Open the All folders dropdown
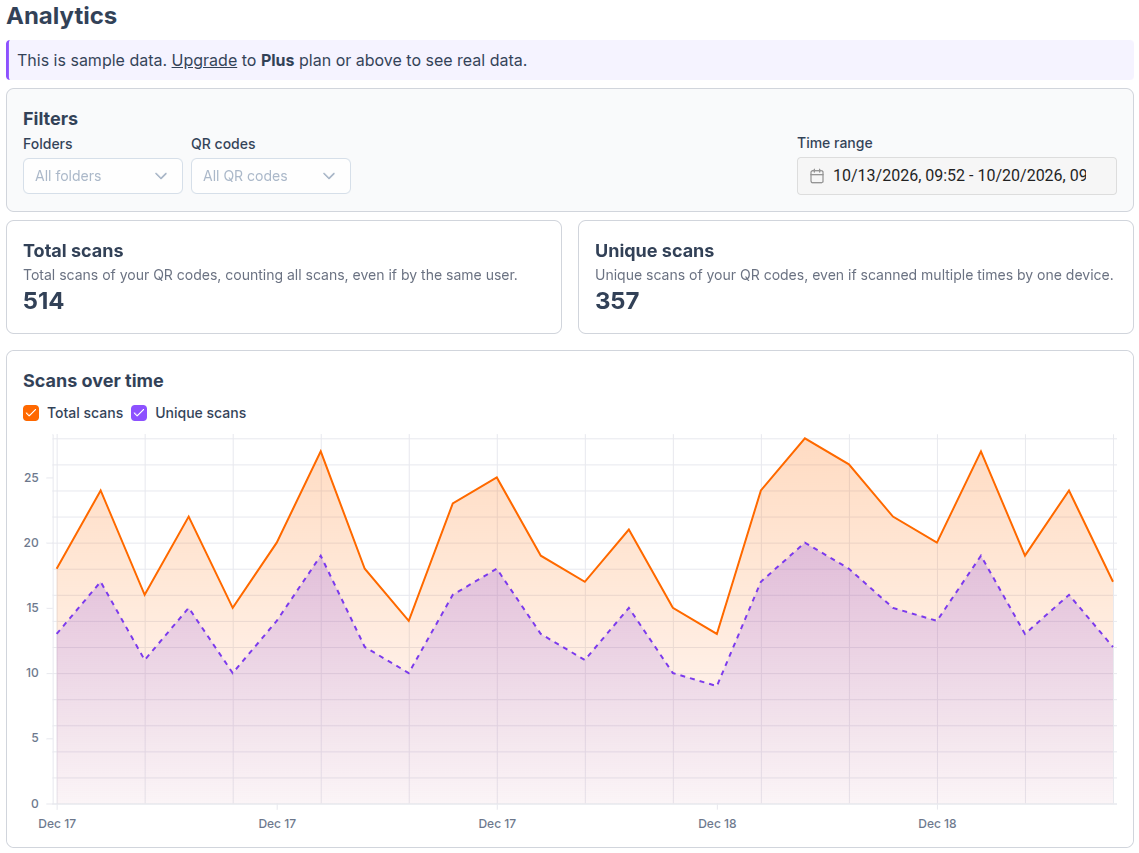Image resolution: width=1139 pixels, height=853 pixels. coord(102,176)
